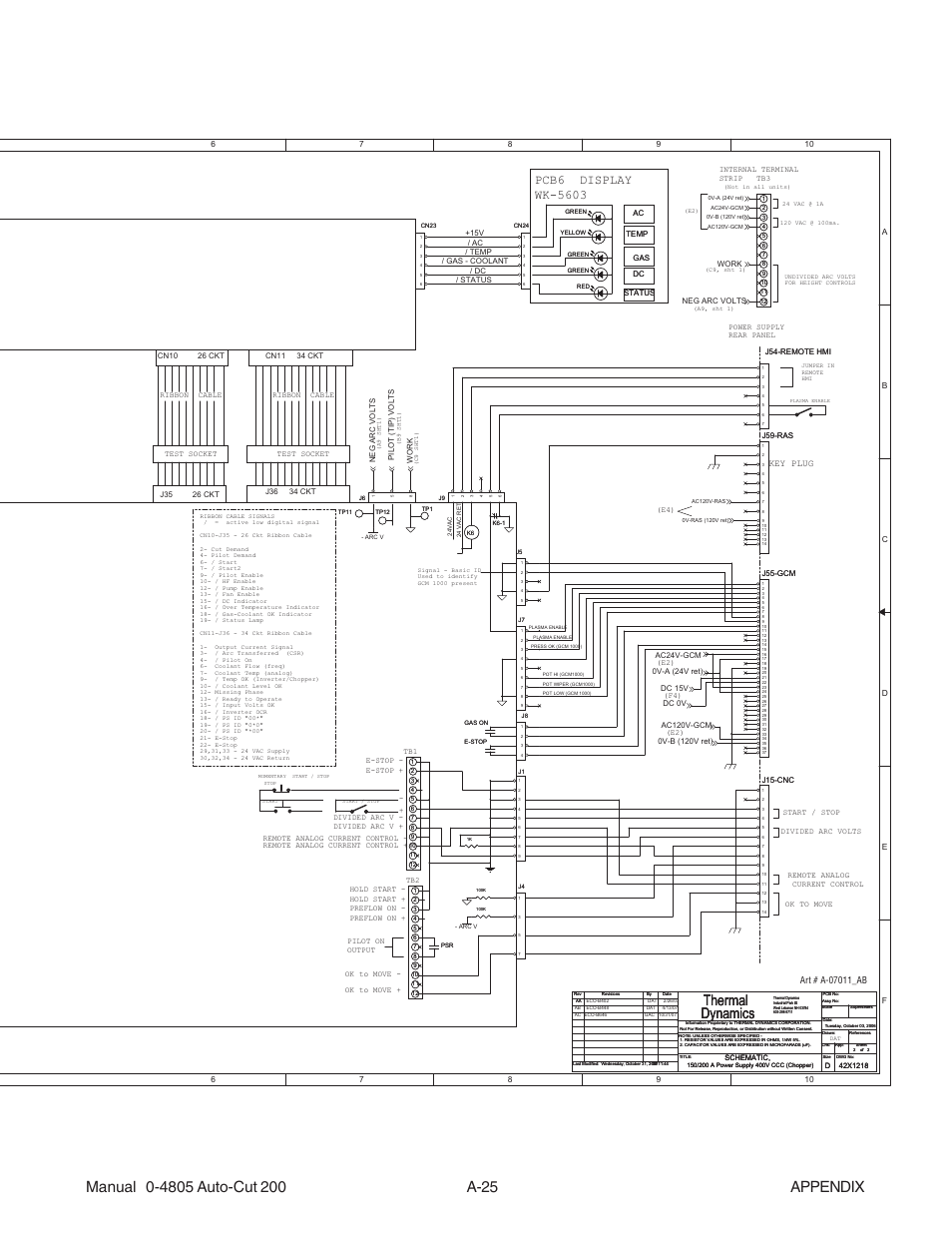Select the J55-GCM connector title
This screenshot has height=1233, width=952.
click(778, 574)
